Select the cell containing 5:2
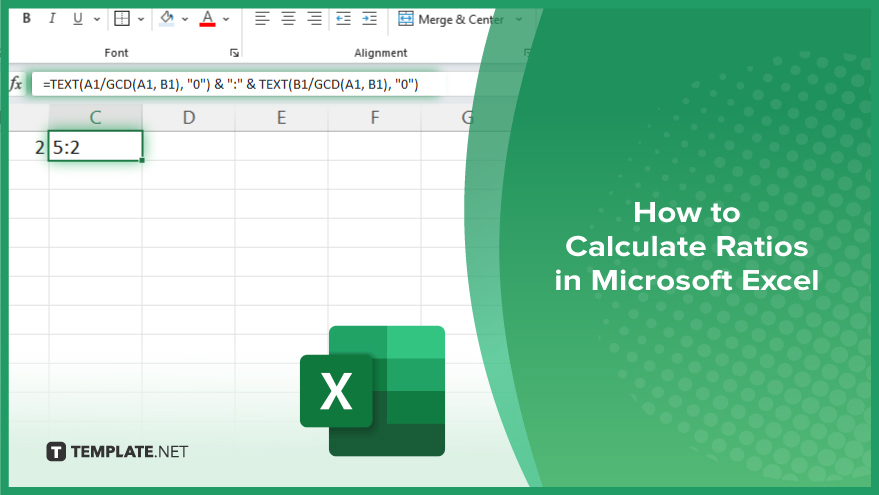The height and width of the screenshot is (495, 879). pos(95,146)
